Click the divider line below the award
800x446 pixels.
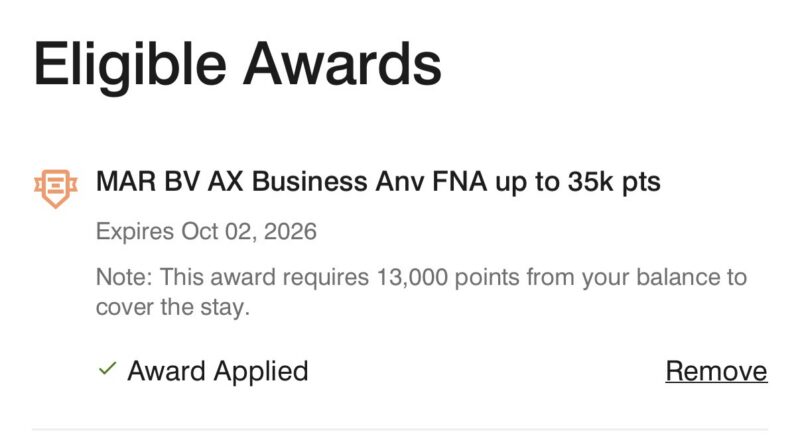pyautogui.click(x=400, y=430)
